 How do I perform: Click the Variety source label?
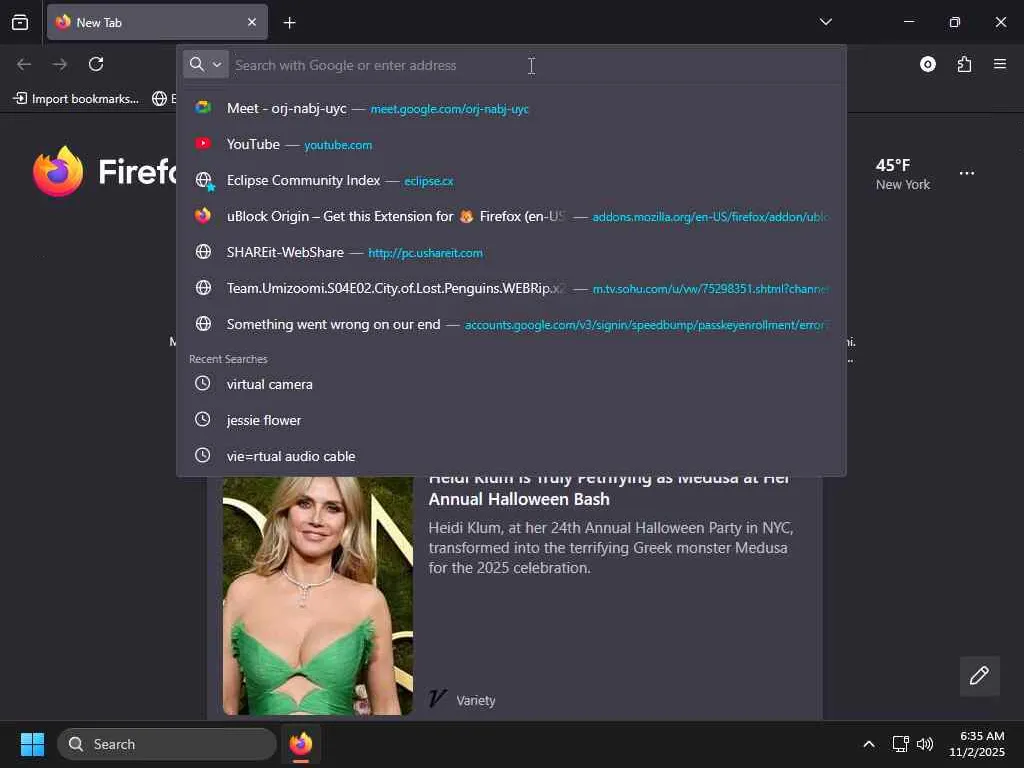475,700
